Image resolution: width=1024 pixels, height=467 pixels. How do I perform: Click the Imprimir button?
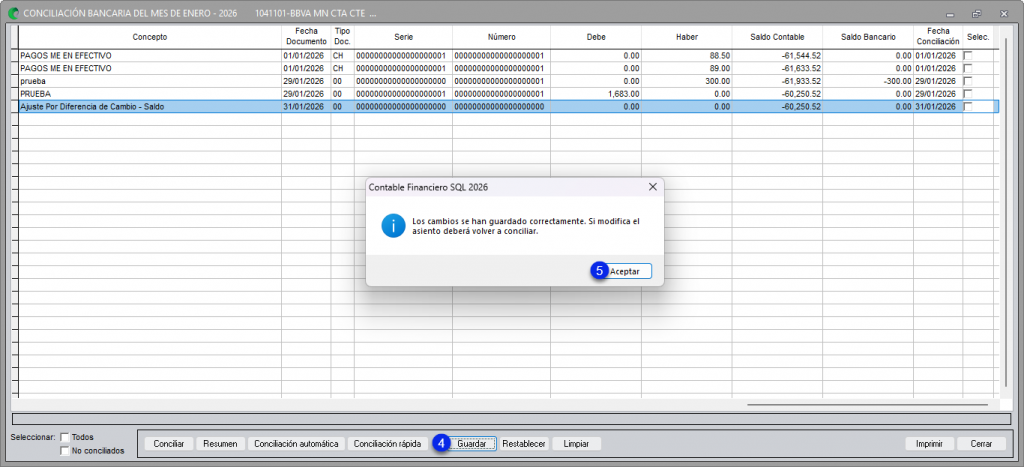[x=929, y=443]
